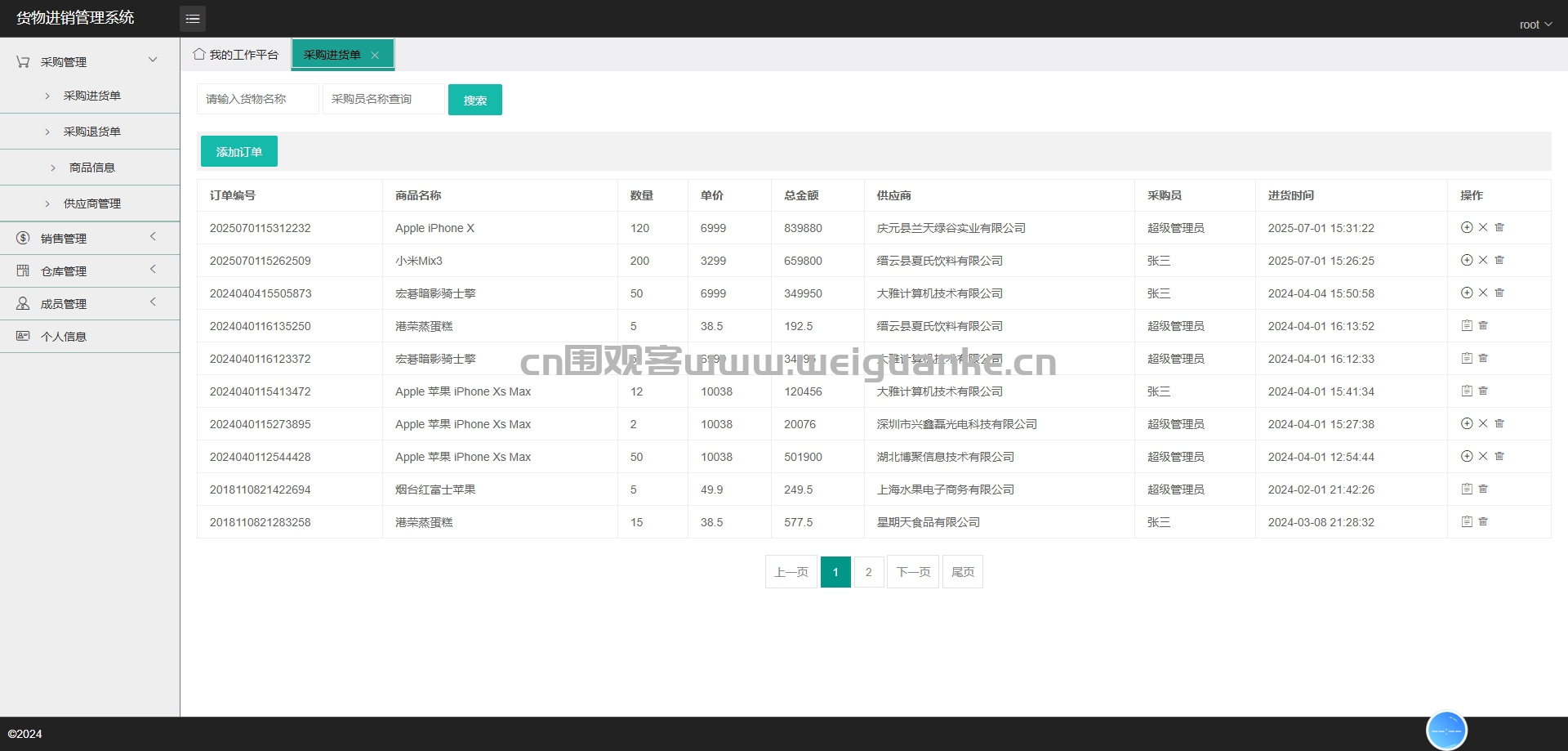Close the 采购进货单 tab
Viewport: 1568px width, 751px height.
(375, 56)
